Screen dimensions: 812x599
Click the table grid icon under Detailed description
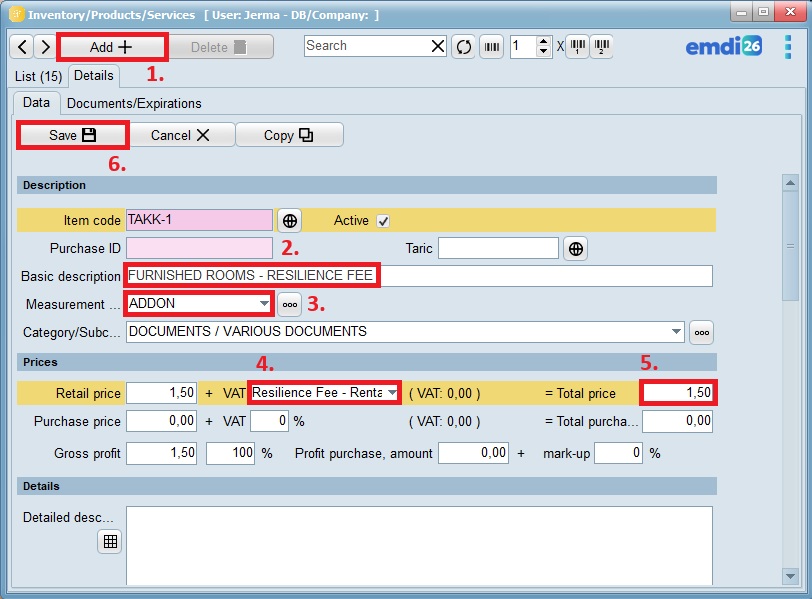pos(110,542)
